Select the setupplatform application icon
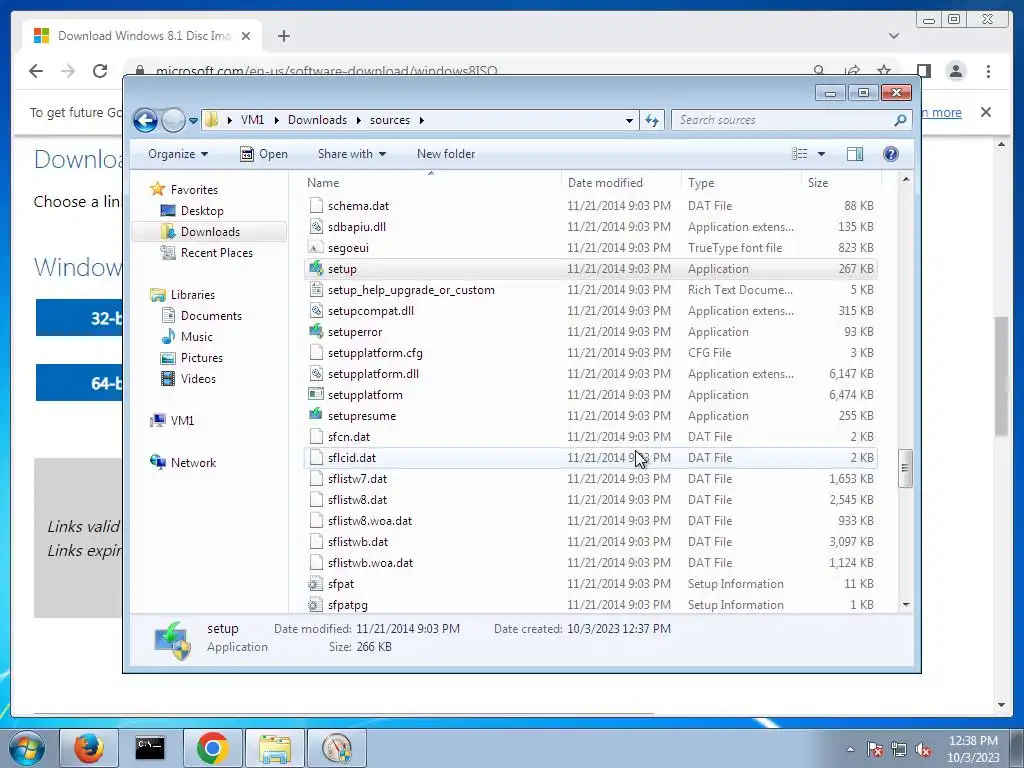 click(x=316, y=394)
